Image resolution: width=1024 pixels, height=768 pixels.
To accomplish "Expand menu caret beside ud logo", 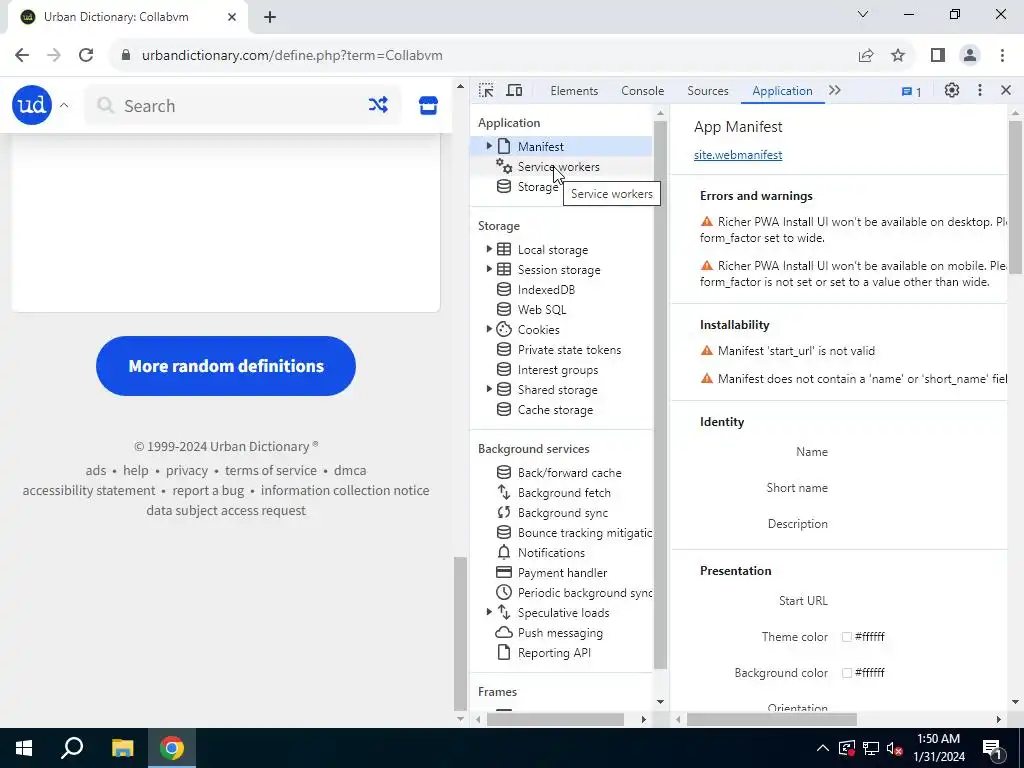I will pos(64,105).
